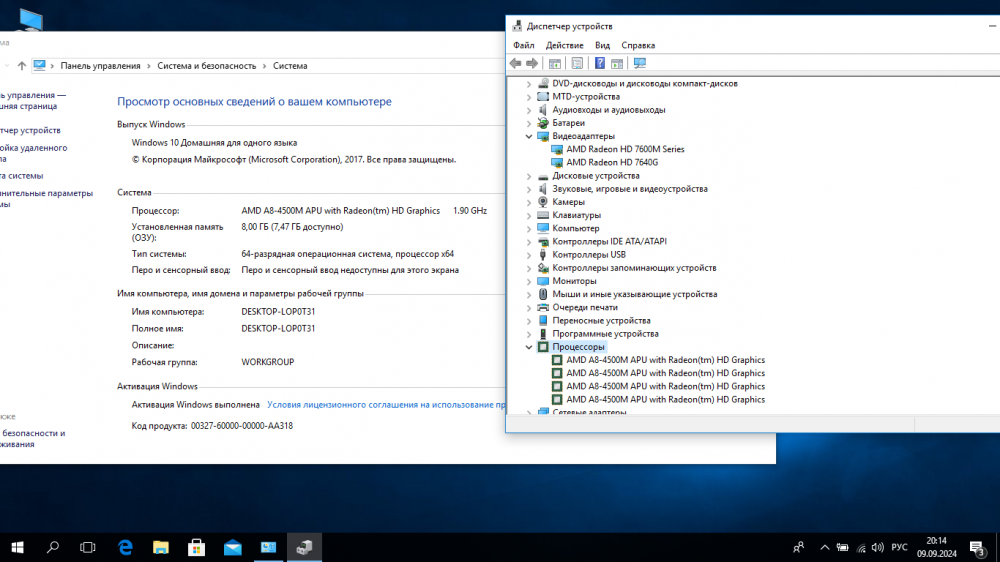Click the blue Help question-mark toolbar icon

coord(599,63)
